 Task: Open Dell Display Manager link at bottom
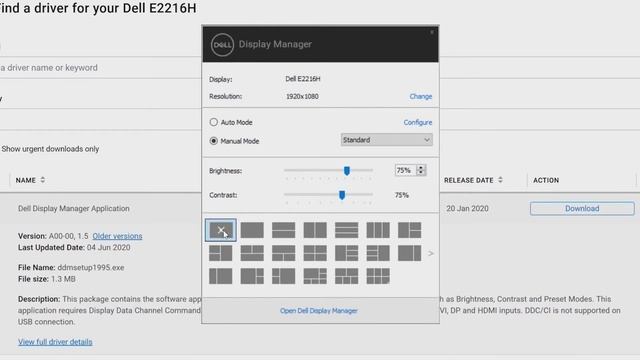(319, 311)
